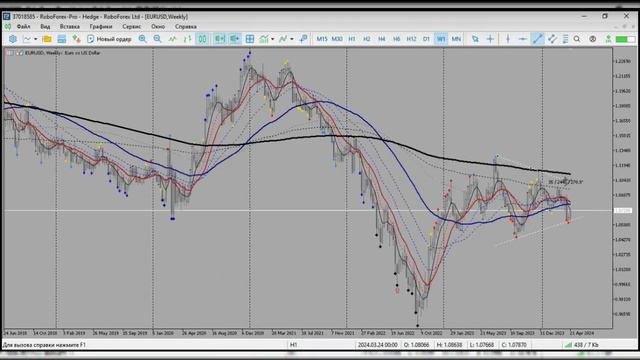Image resolution: width=640 pixels, height=360 pixels.
Task: Click the Новый ордер button
Action: [109, 39]
